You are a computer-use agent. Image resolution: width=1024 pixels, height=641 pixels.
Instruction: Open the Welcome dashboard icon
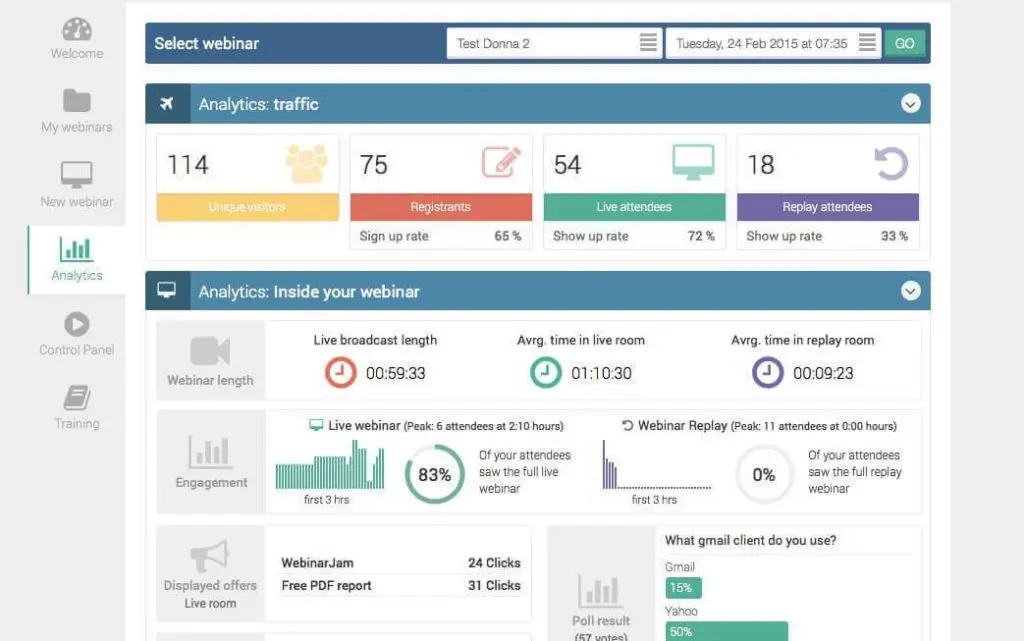point(76,29)
